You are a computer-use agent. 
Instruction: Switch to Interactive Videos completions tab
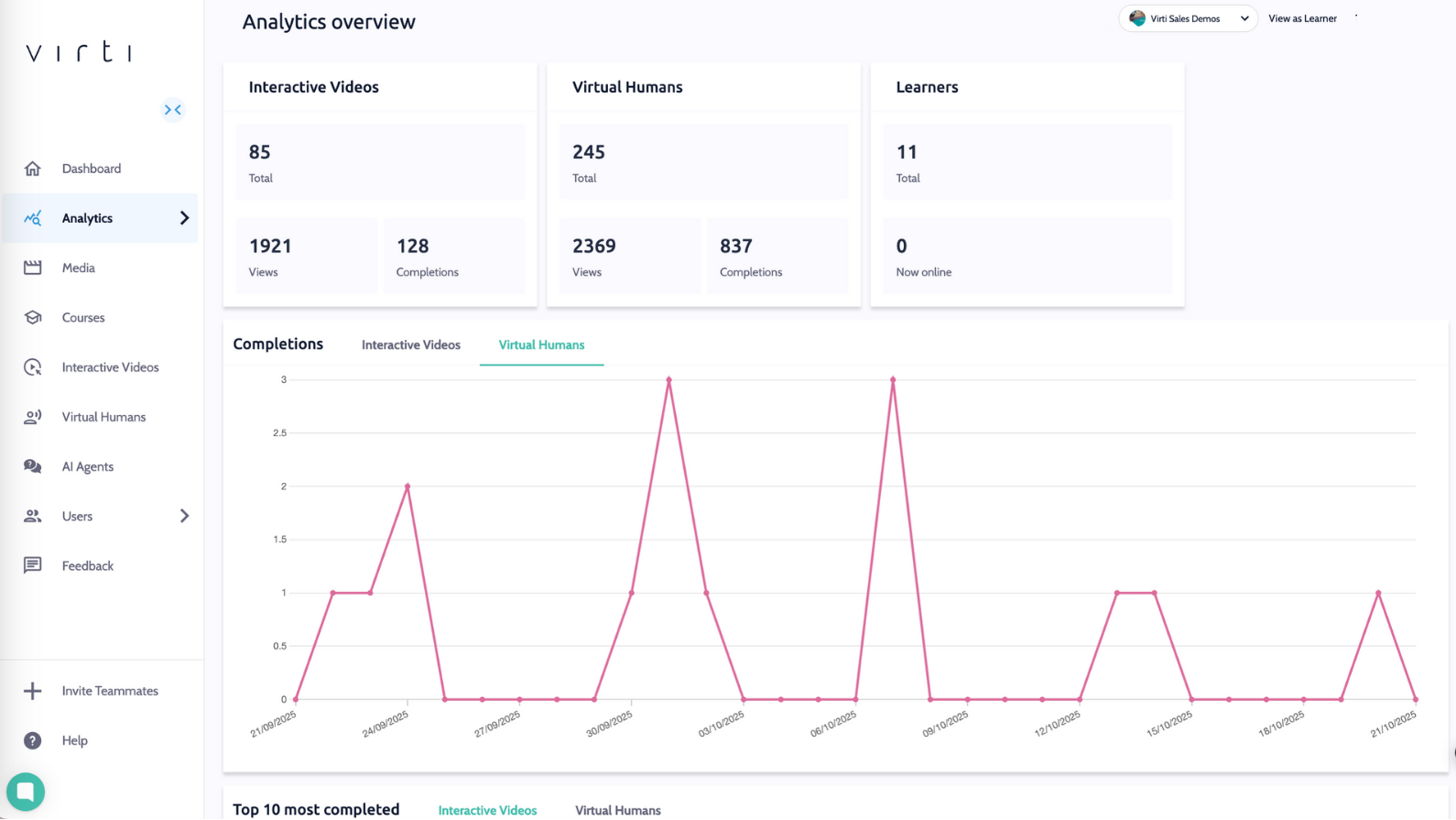click(410, 345)
